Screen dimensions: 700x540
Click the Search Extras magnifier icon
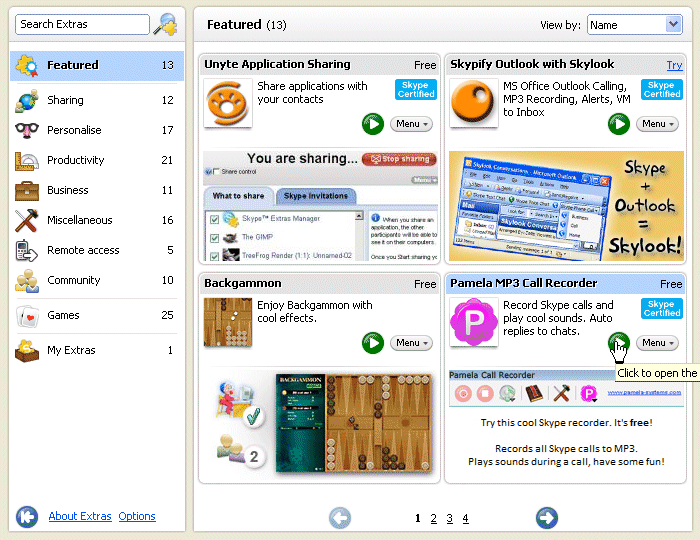click(165, 25)
